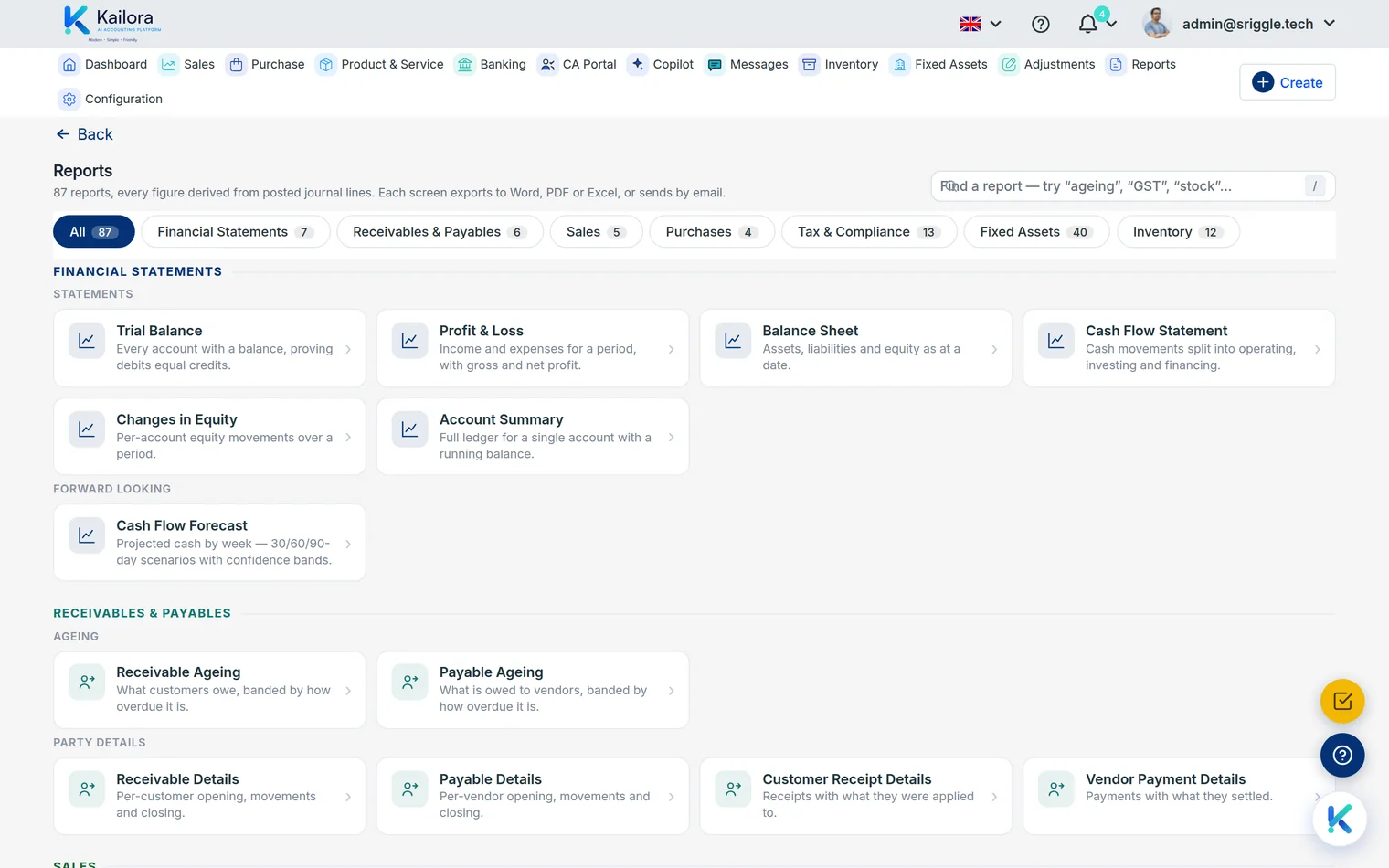1389x868 pixels.
Task: Focus the Find a report search field
Action: [x=1133, y=186]
